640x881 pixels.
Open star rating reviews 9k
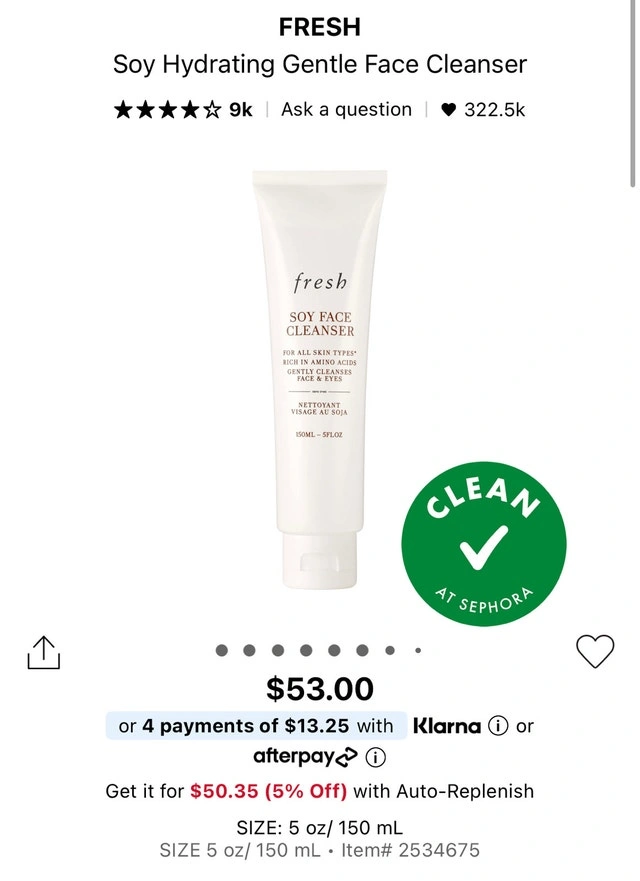(183, 110)
